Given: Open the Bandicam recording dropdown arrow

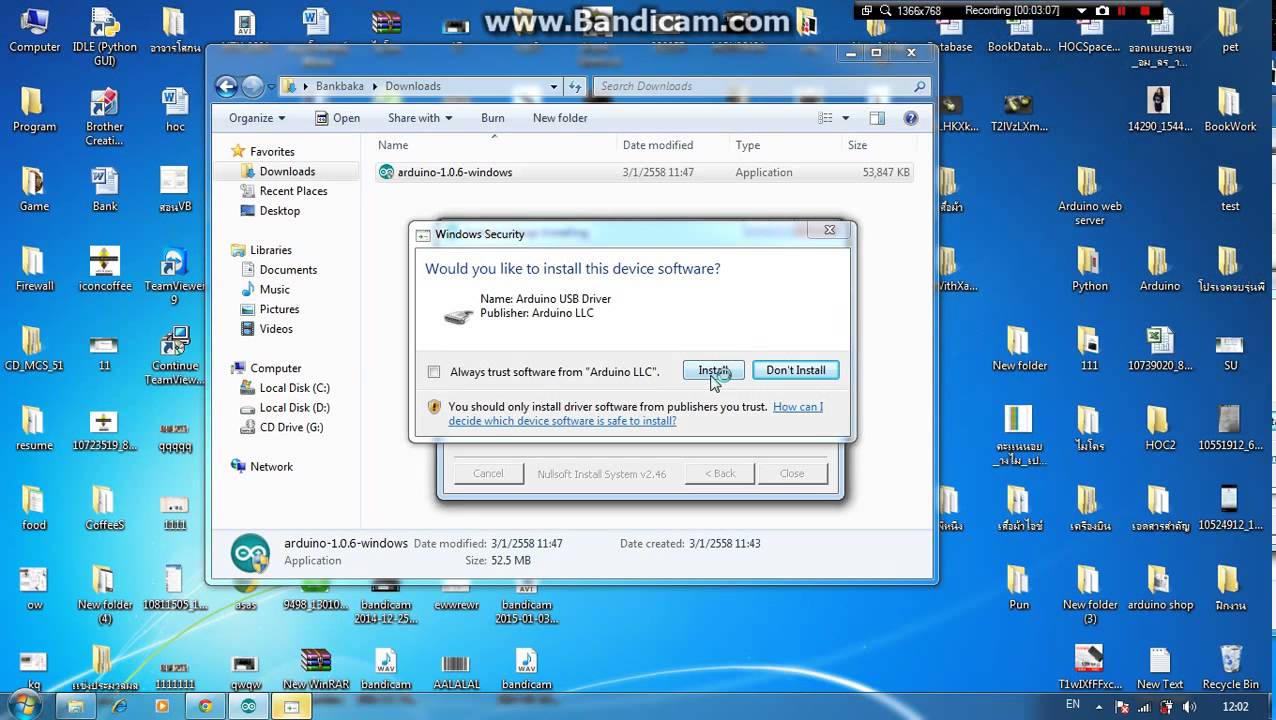Looking at the screenshot, I should point(1081,11).
